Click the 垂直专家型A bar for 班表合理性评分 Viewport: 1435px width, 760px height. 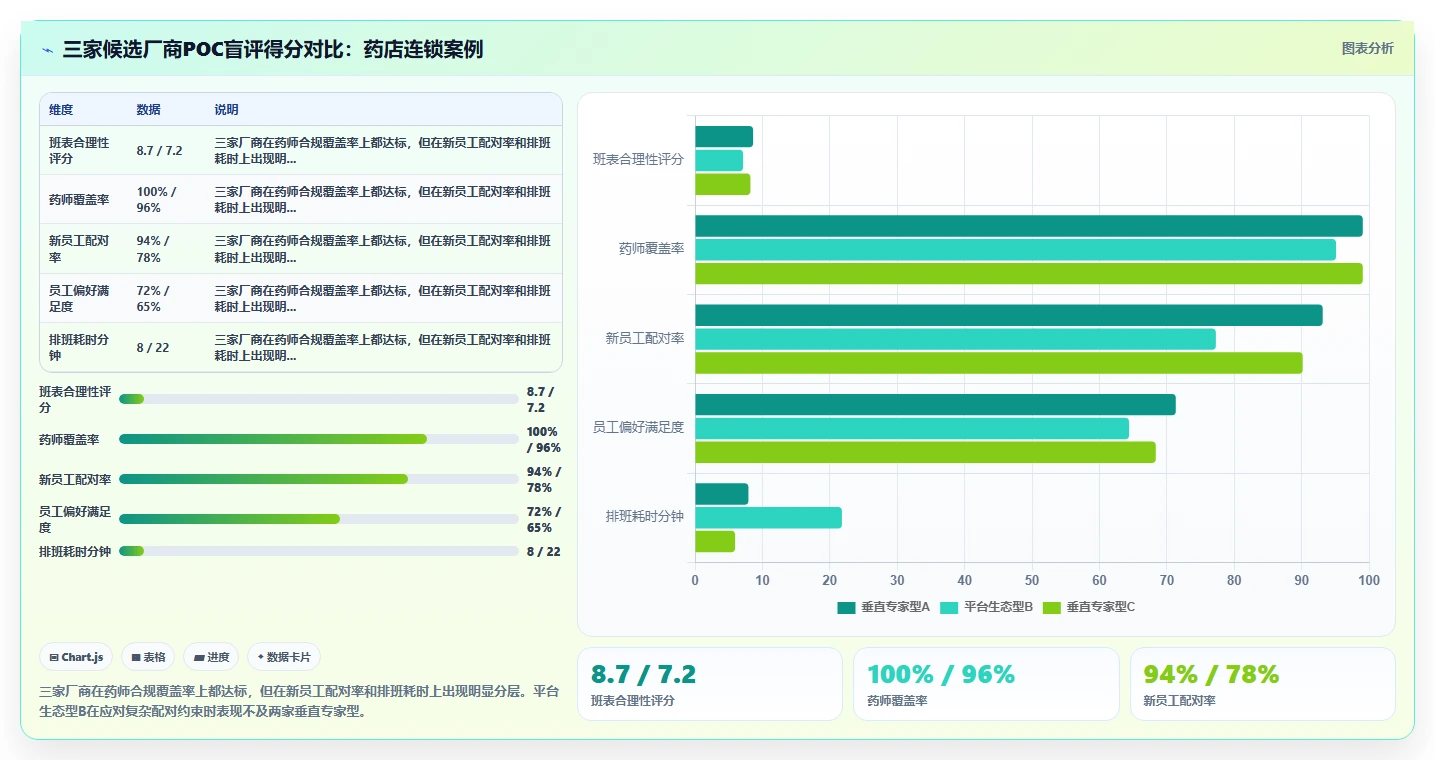pos(724,137)
